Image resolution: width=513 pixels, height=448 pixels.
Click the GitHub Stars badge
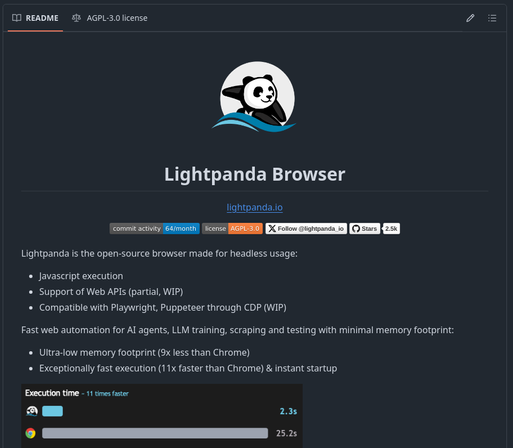pos(365,229)
